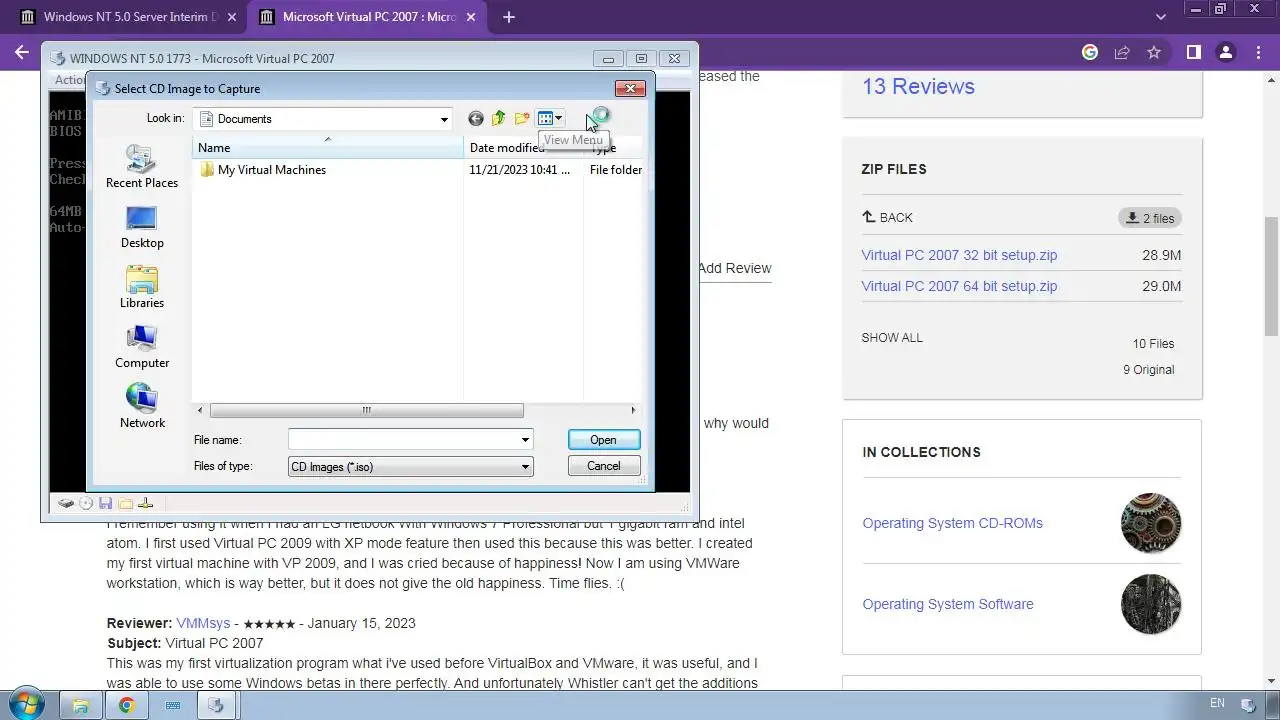Click right arrow of file list scrollbar
Image resolution: width=1280 pixels, height=720 pixels.
tap(633, 410)
